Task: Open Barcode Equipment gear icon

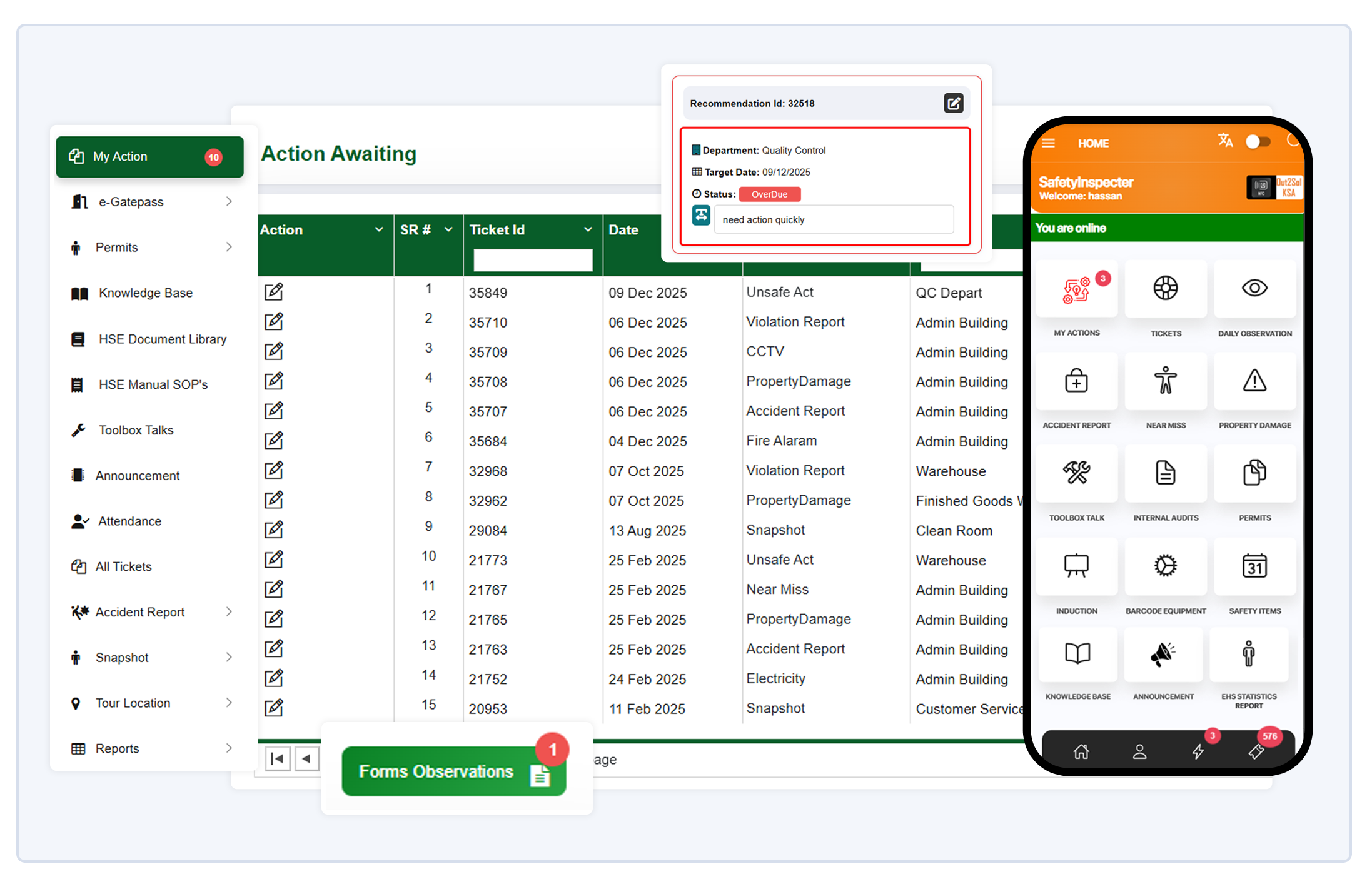Action: click(1165, 566)
